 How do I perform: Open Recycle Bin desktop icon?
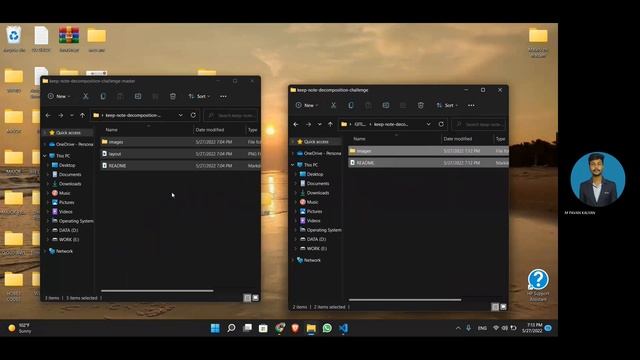[14, 39]
